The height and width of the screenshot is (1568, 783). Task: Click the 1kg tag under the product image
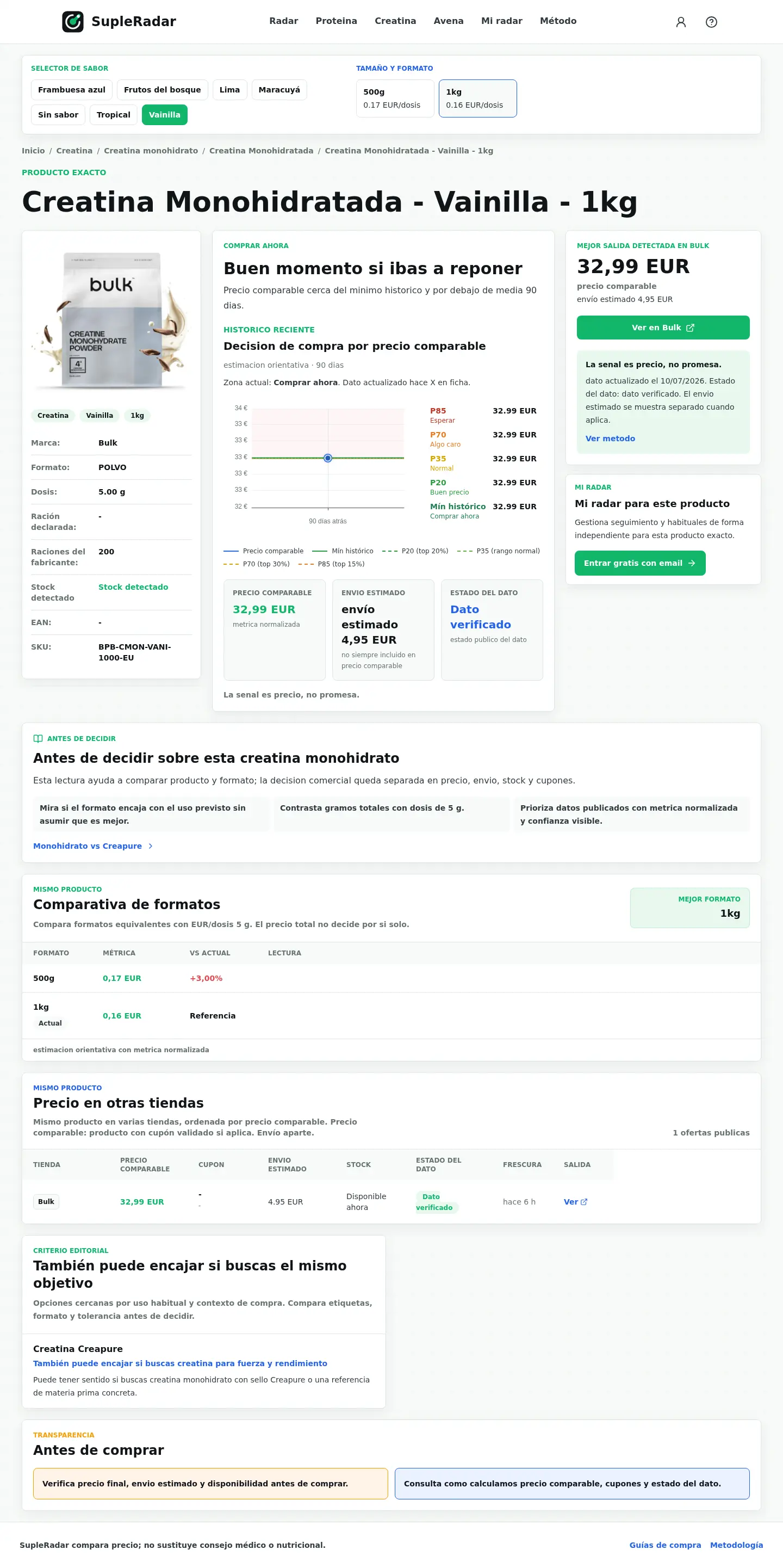pyautogui.click(x=138, y=415)
